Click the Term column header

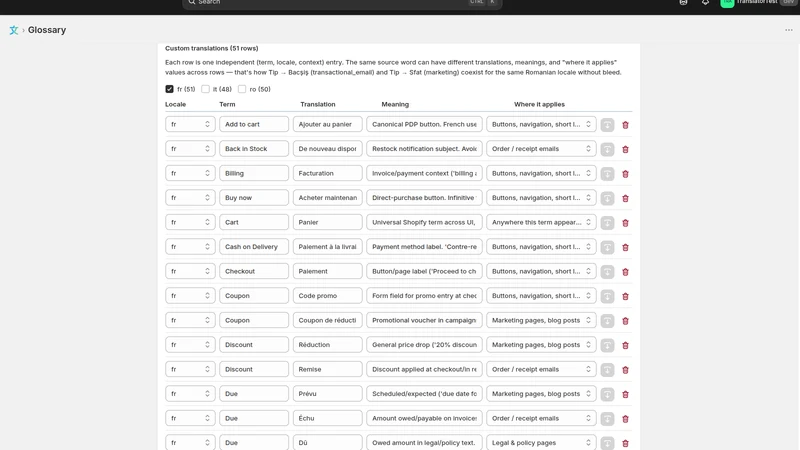[227, 104]
